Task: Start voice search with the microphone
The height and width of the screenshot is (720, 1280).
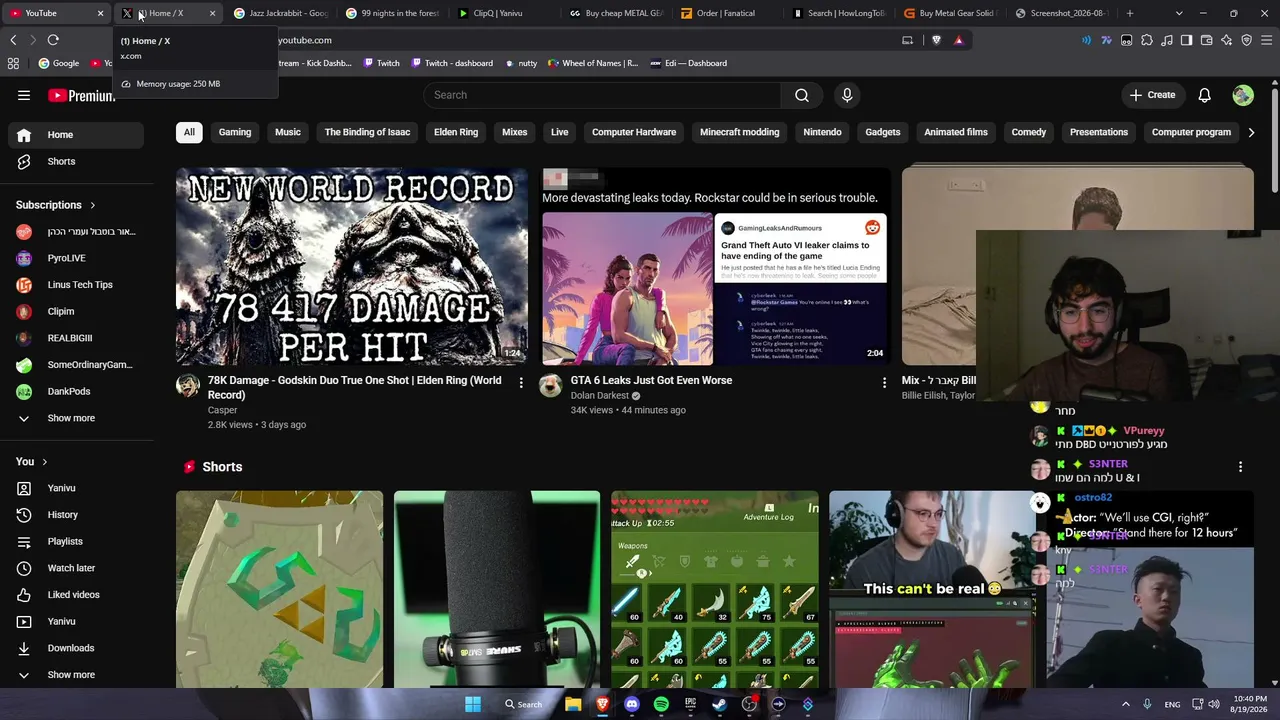Action: tap(847, 95)
